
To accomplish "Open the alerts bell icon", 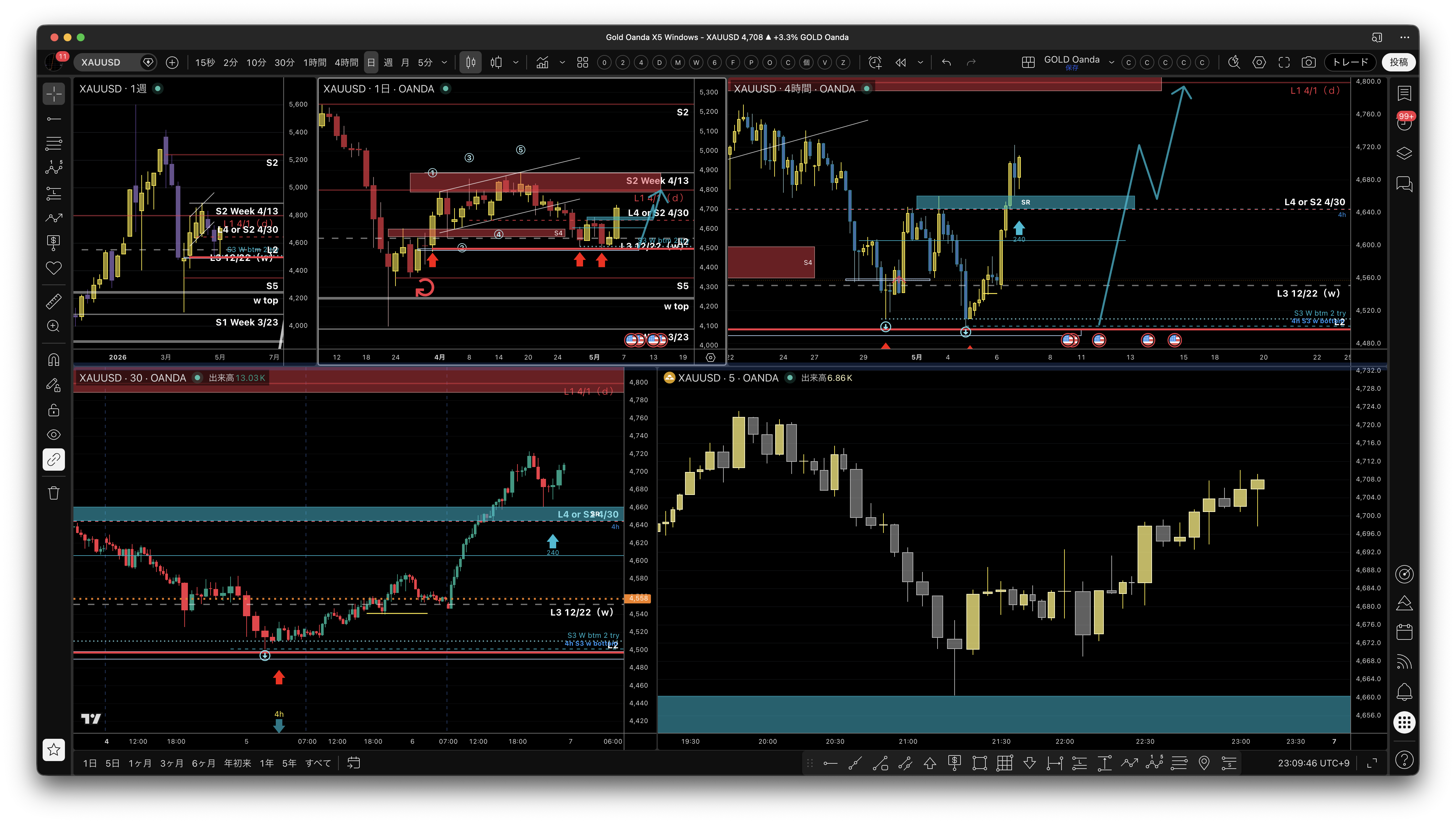I will click(x=1404, y=692).
